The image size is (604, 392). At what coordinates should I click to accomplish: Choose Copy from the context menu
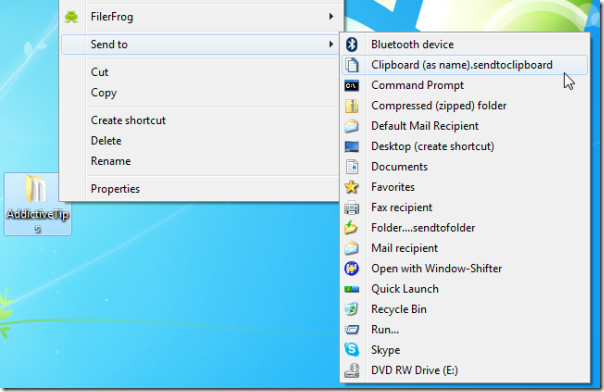pyautogui.click(x=200, y=92)
